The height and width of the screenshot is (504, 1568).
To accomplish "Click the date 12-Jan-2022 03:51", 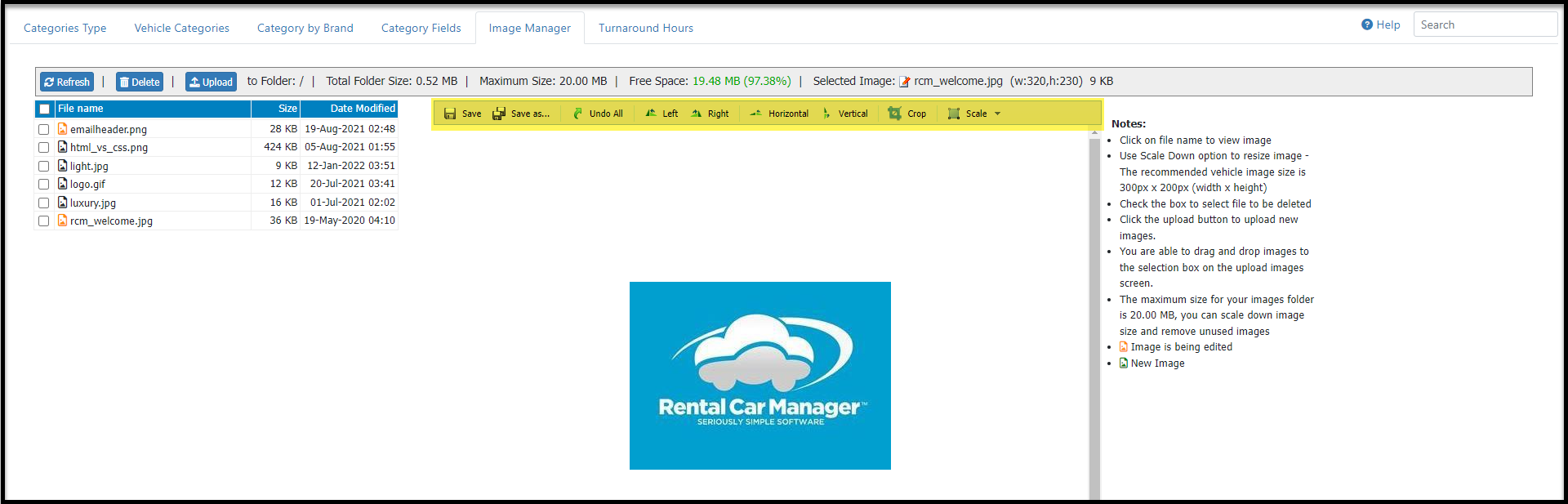I will click(351, 166).
